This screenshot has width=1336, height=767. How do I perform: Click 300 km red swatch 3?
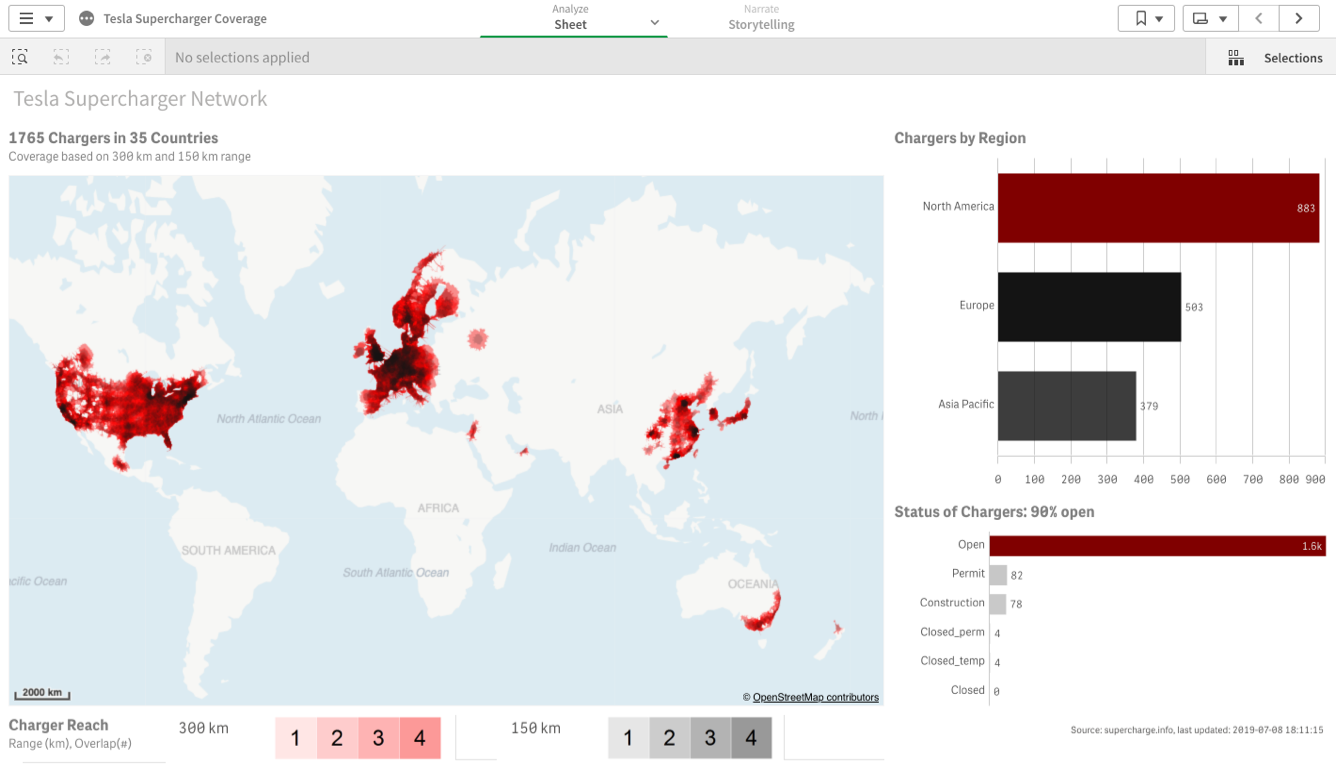[378, 738]
